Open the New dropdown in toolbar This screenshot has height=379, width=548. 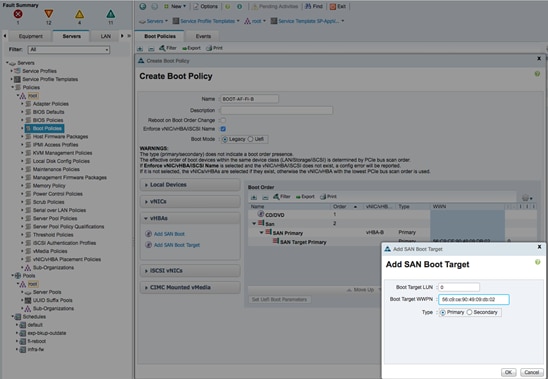[x=175, y=6]
